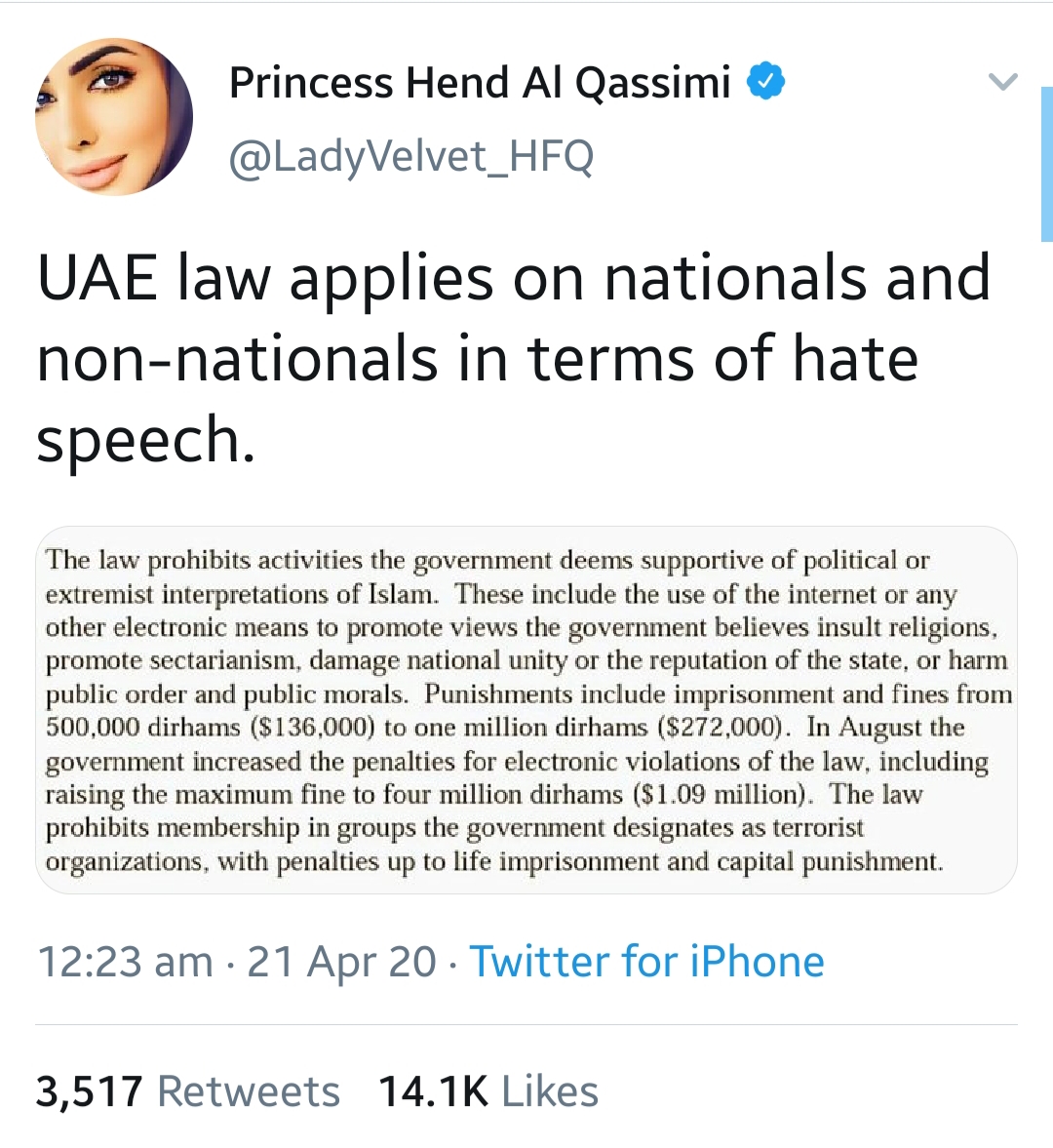
Task: View the 14.1K Likes list
Action: [488, 1090]
